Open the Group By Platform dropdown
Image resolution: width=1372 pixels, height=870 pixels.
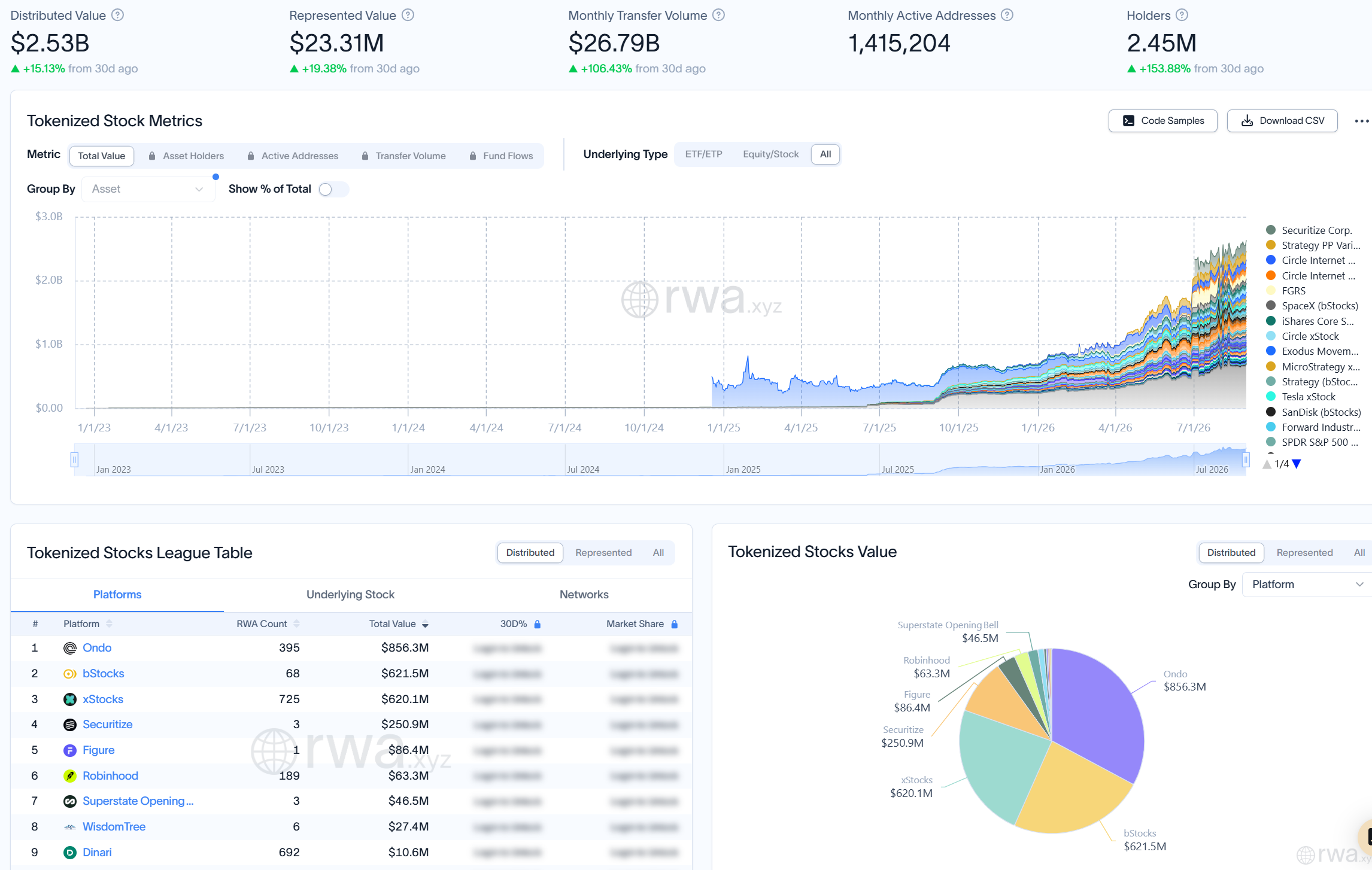[1307, 585]
